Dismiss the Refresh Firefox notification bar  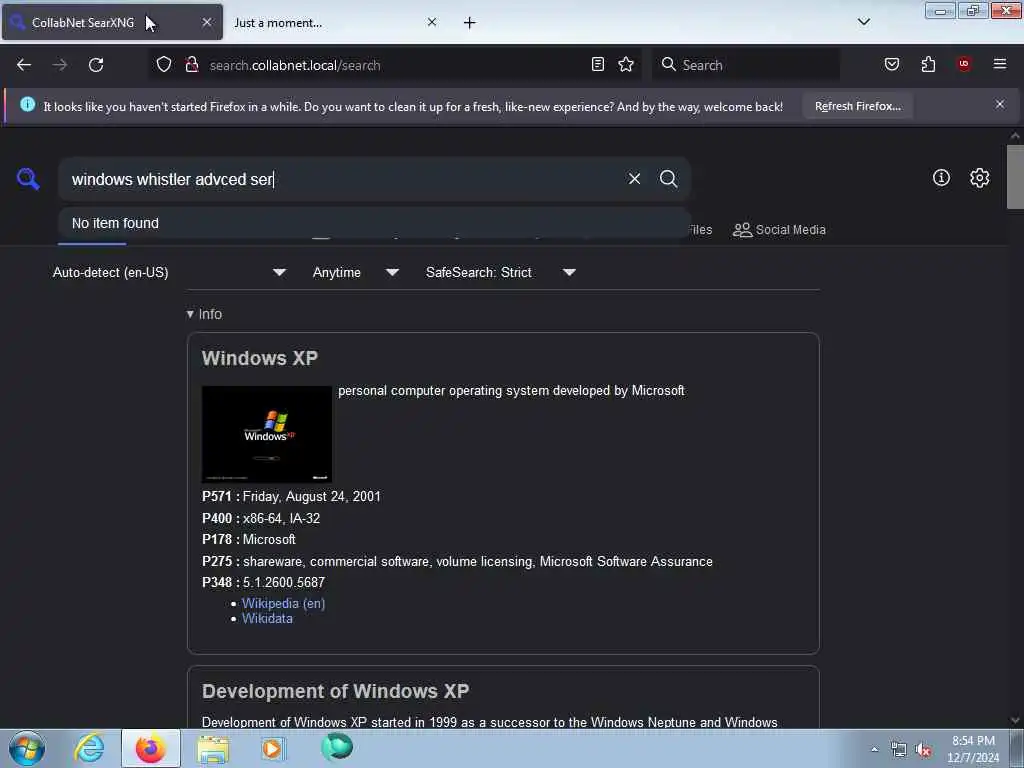point(1000,104)
